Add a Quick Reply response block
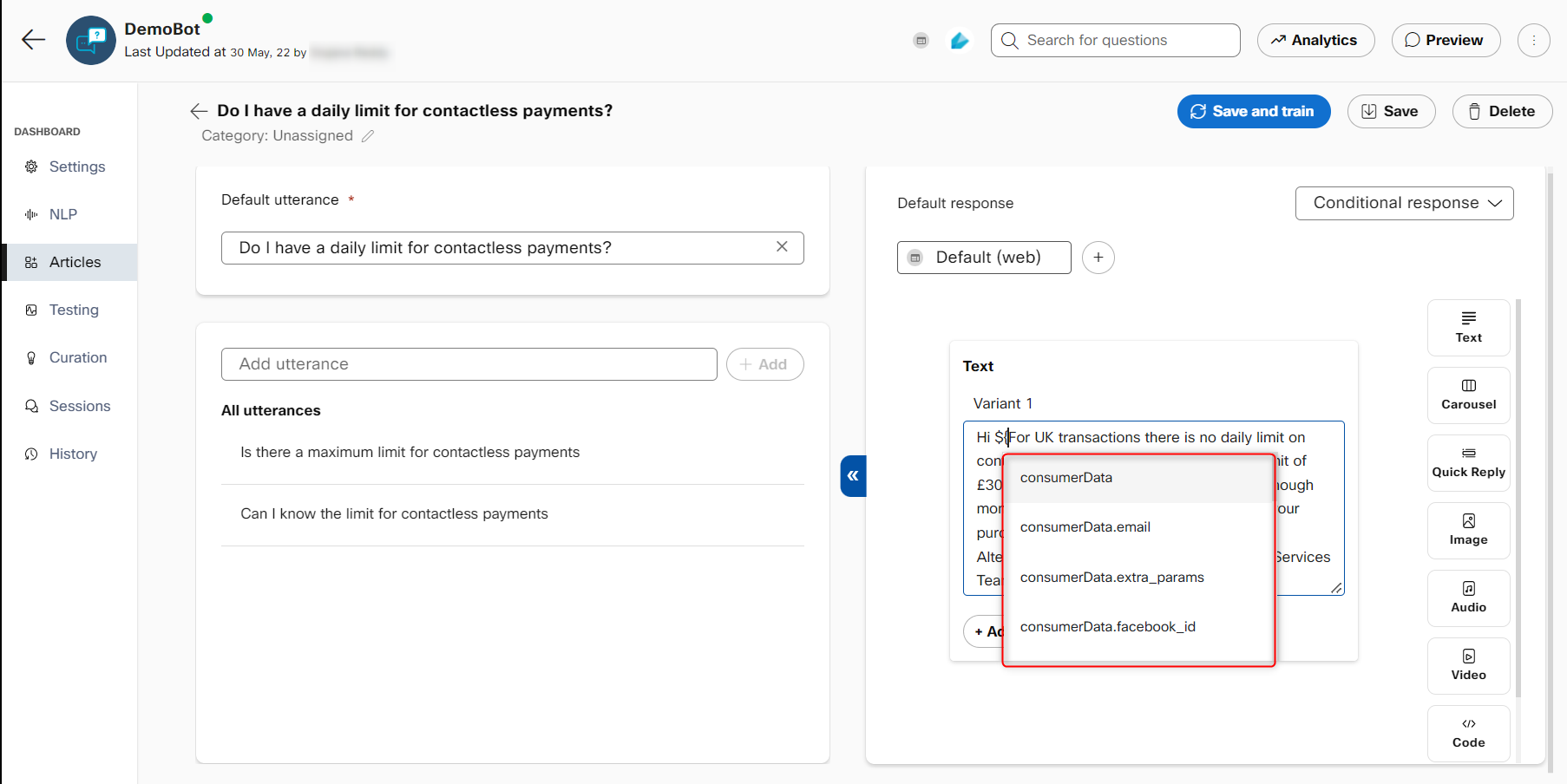The height and width of the screenshot is (784, 1567). point(1468,462)
